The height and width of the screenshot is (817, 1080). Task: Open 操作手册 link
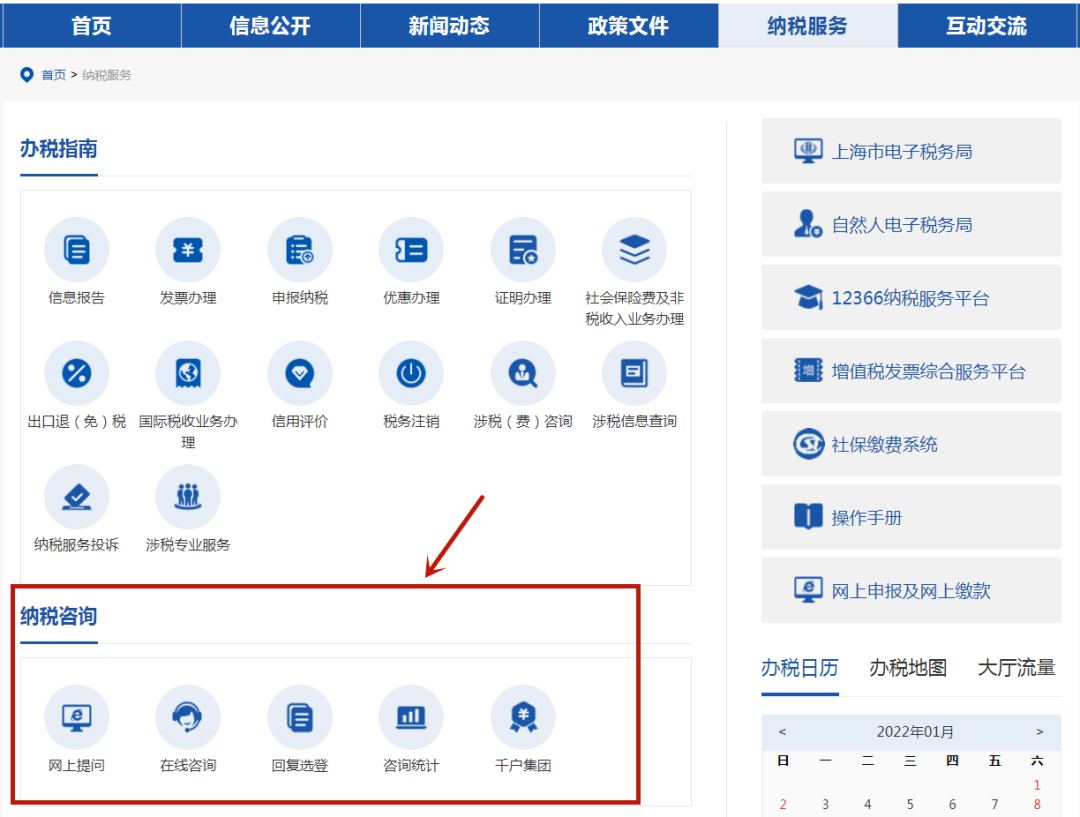tap(911, 517)
